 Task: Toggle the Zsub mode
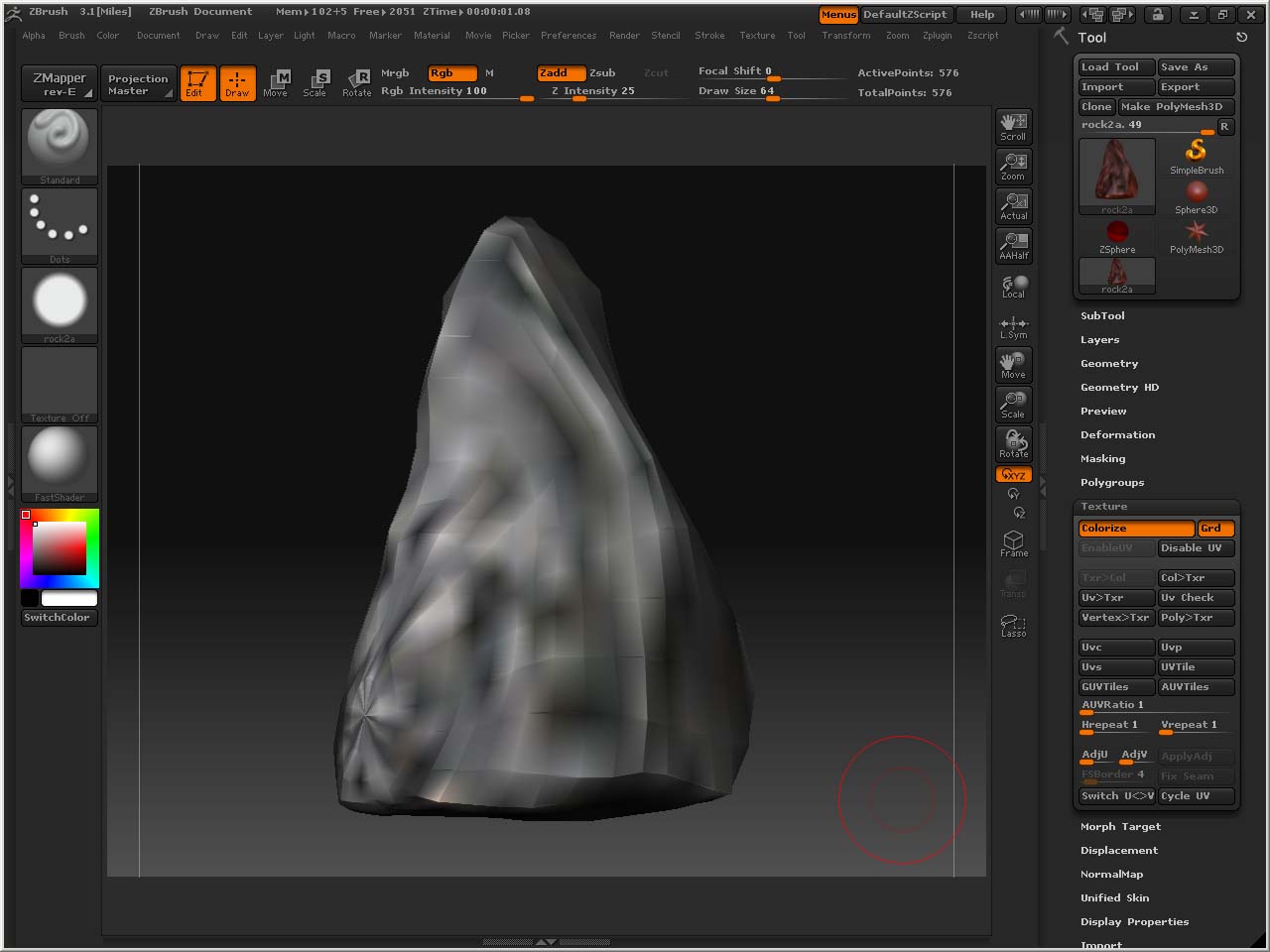(x=602, y=72)
